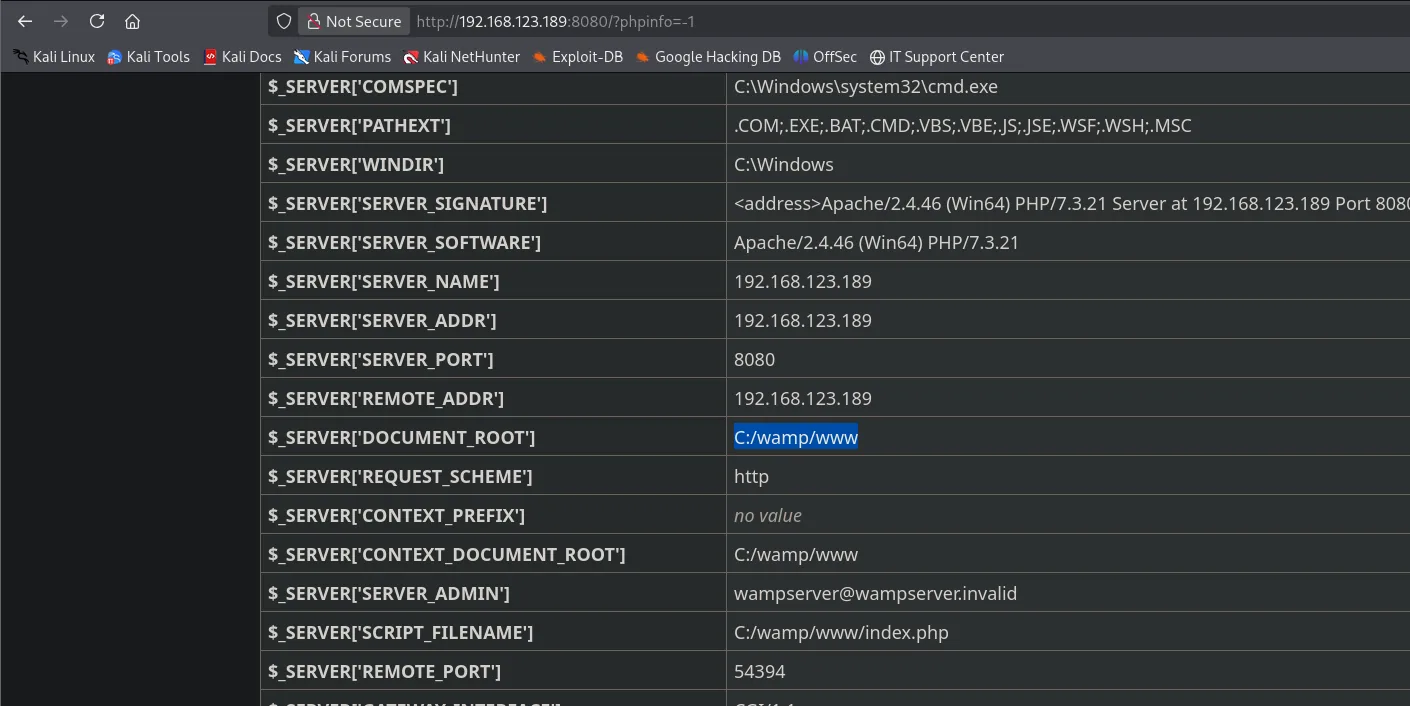This screenshot has width=1410, height=706.
Task: Click the SERVER_NAME 192.168.123.189 value
Action: 803,282
